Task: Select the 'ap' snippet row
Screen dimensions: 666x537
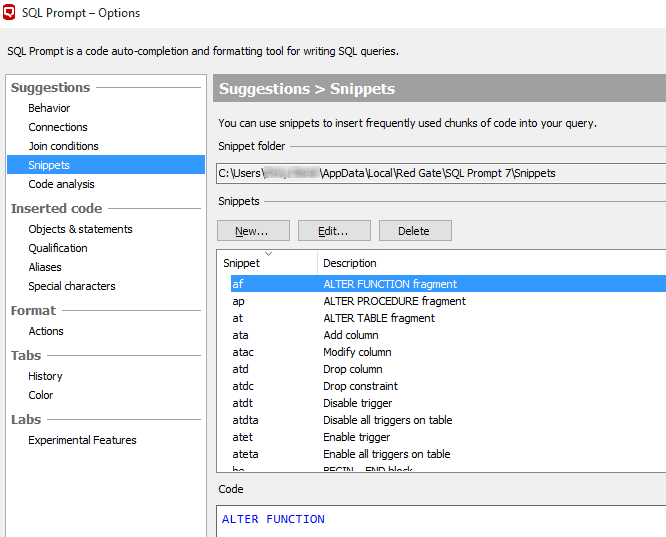Action: tap(448, 301)
